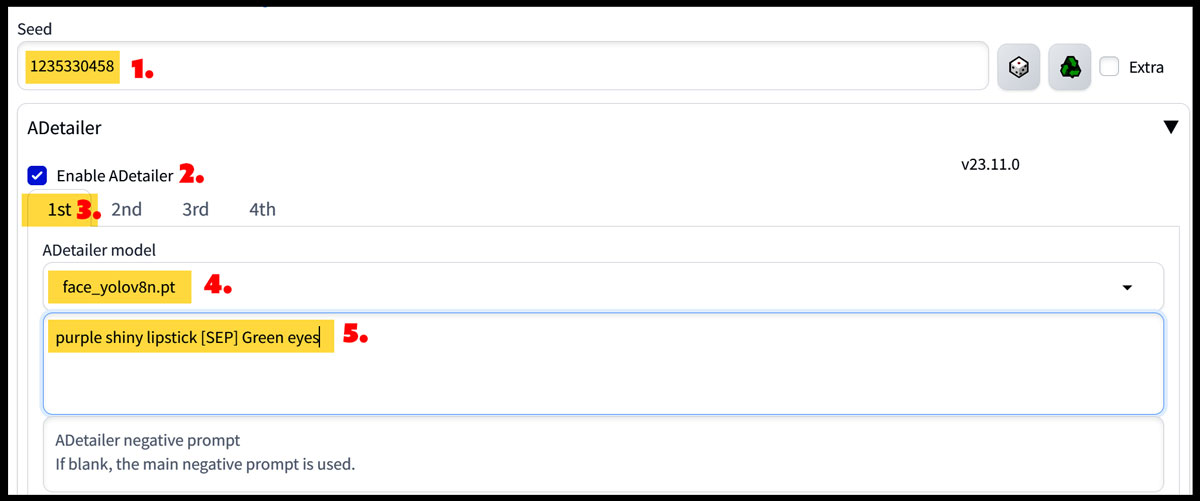Switch to the 1st ADetailer tab
The image size is (1200, 501).
[x=60, y=210]
